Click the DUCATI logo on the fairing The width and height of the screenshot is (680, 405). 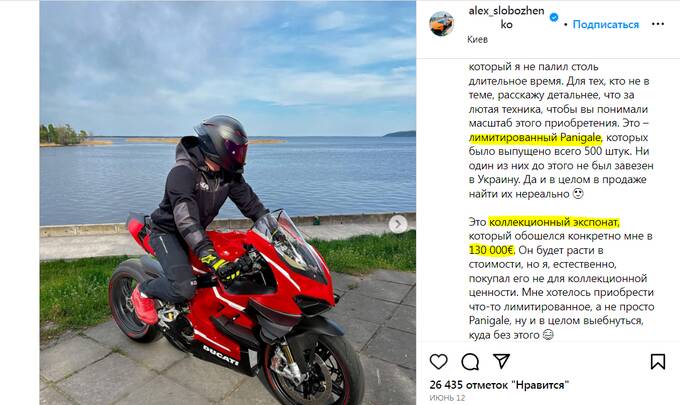[220, 354]
